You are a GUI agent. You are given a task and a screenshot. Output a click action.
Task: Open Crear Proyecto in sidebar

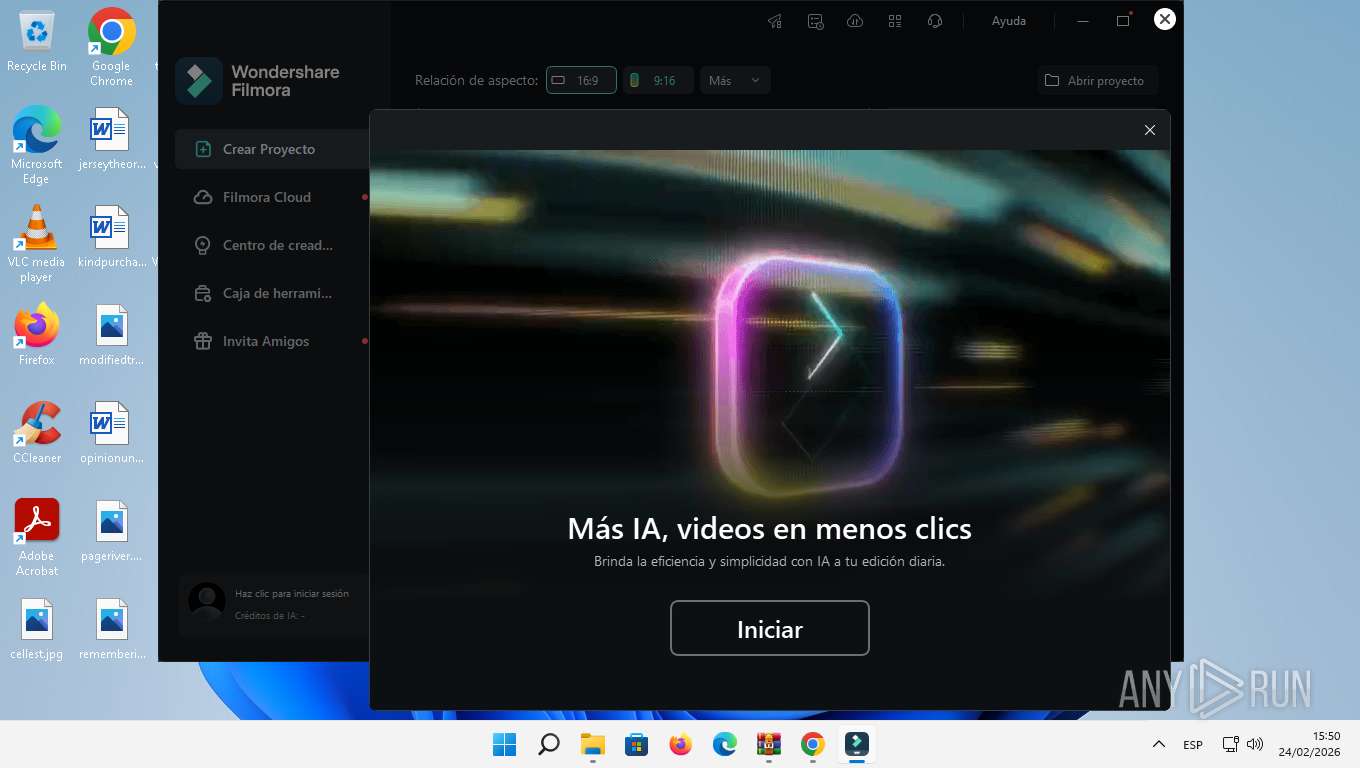coord(272,149)
